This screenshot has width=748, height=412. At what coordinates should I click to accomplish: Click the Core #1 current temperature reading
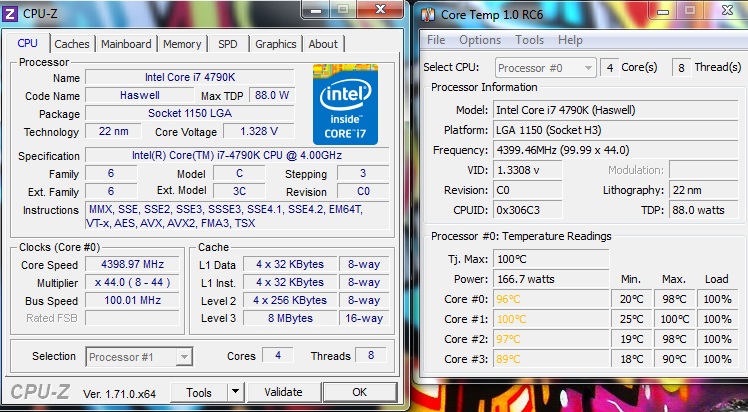click(x=551, y=319)
